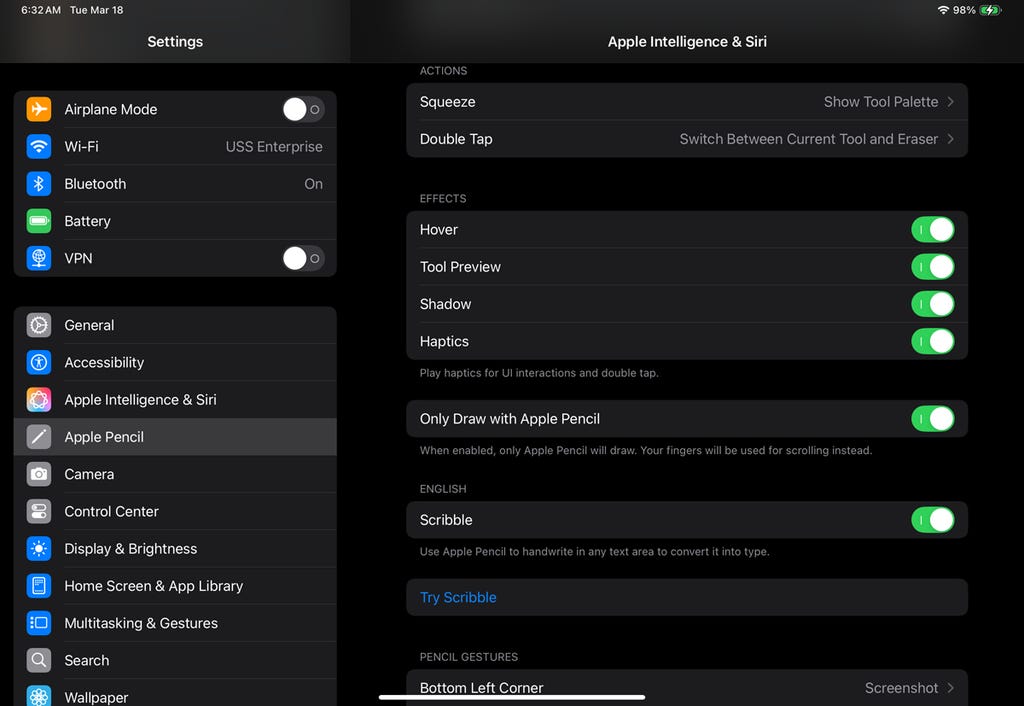Image resolution: width=1024 pixels, height=706 pixels.
Task: Open Double Tap action options chevron
Action: click(950, 139)
